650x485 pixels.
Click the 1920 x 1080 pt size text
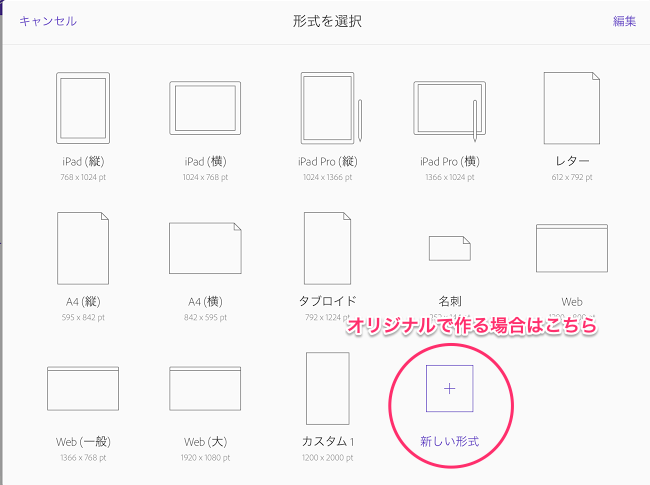(x=205, y=458)
